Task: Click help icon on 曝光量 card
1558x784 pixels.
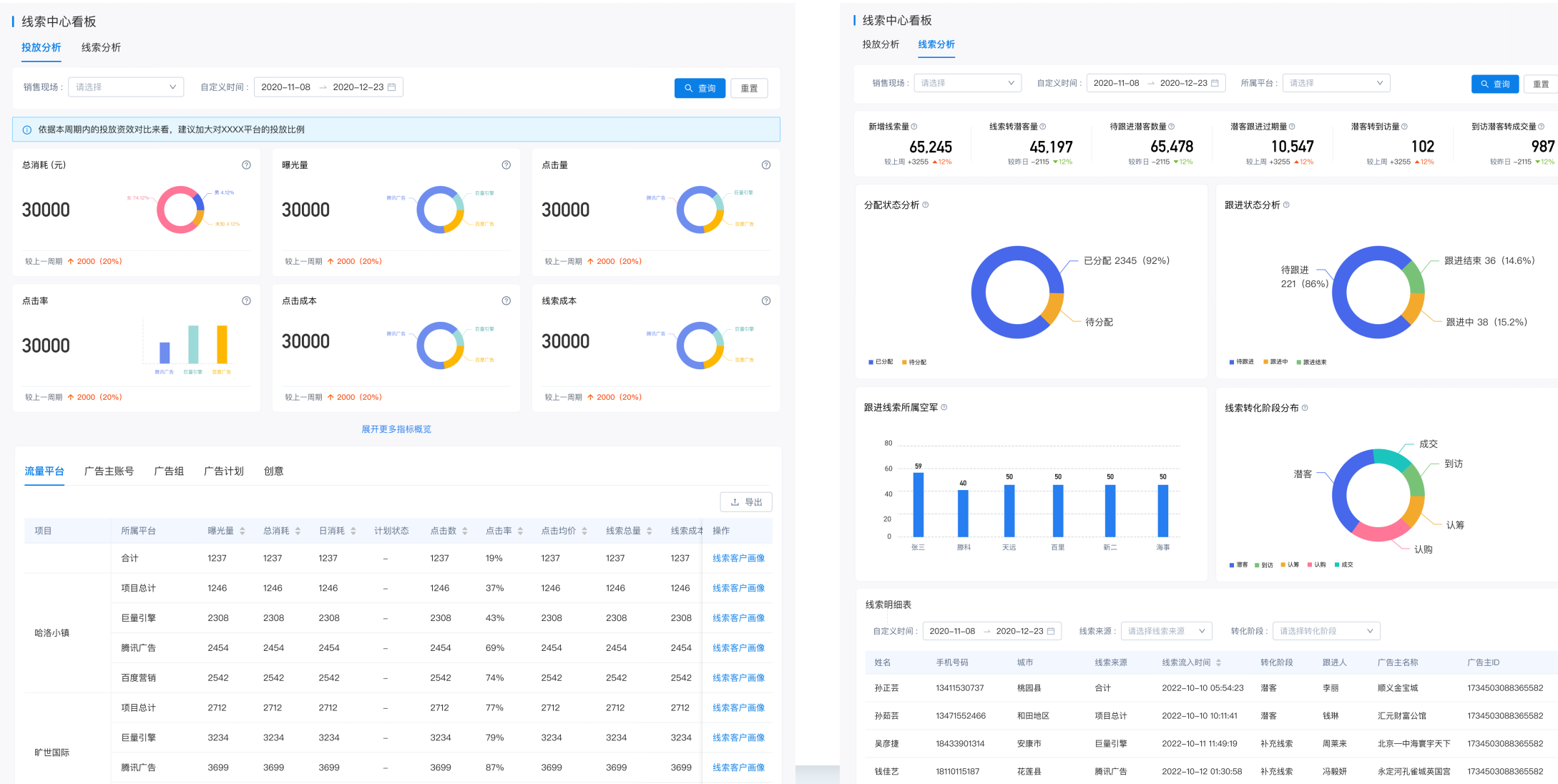Action: (x=506, y=165)
